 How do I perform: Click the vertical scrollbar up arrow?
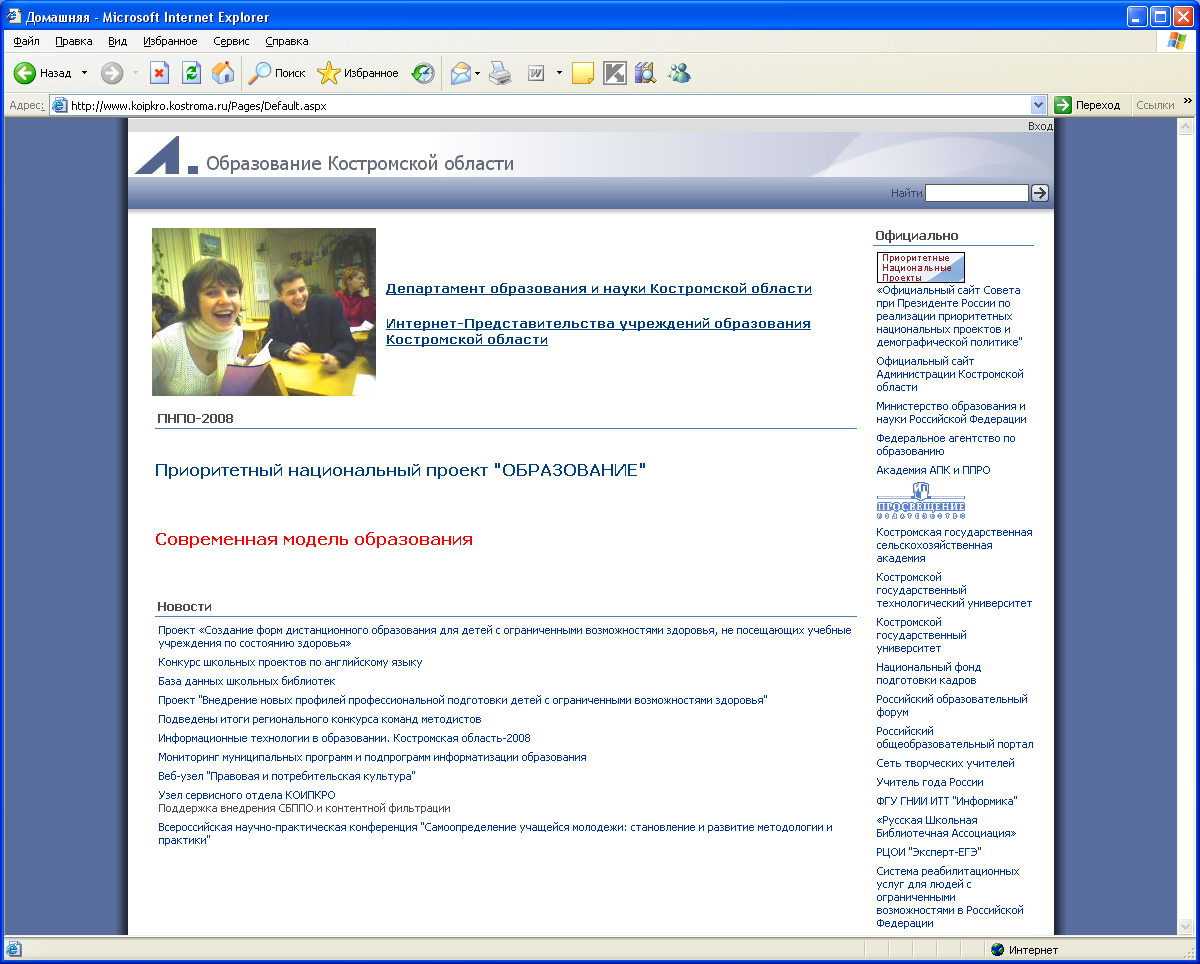point(1186,128)
